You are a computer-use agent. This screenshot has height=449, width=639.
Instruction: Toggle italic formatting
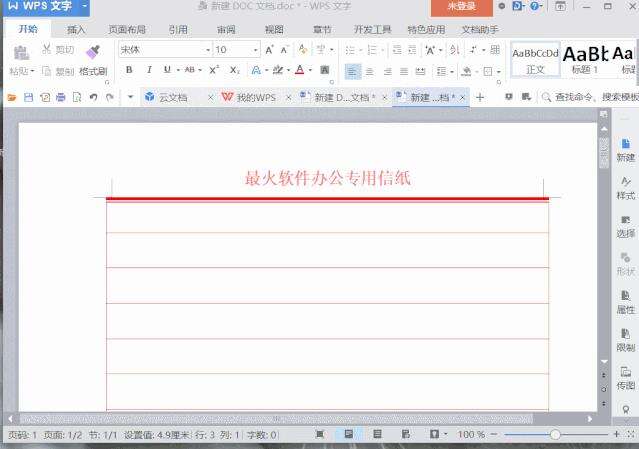[x=149, y=70]
